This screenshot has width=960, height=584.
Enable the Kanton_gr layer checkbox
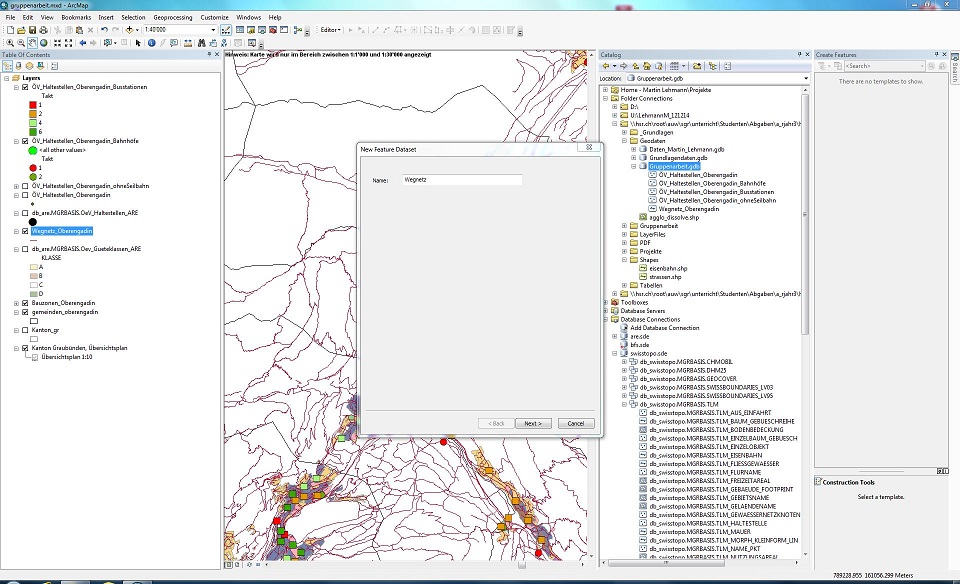tap(25, 329)
